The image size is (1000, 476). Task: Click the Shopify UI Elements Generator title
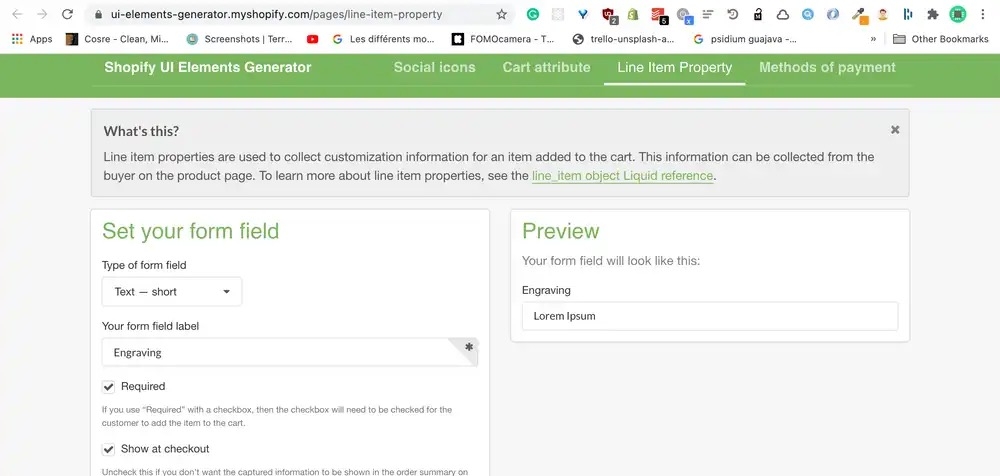pyautogui.click(x=208, y=67)
